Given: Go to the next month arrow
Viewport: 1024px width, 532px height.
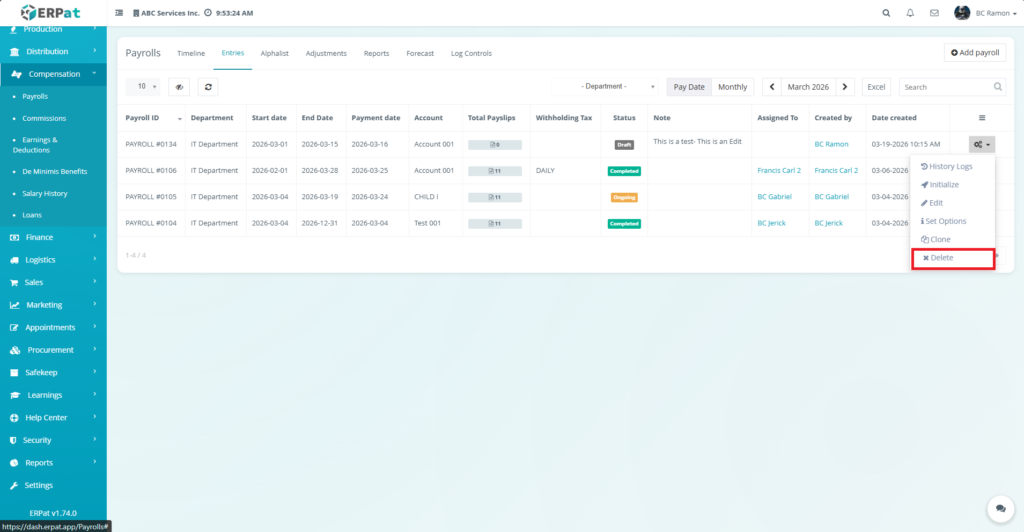Looking at the screenshot, I should point(846,87).
